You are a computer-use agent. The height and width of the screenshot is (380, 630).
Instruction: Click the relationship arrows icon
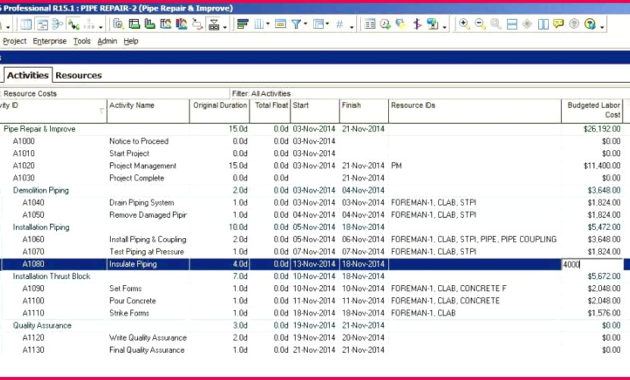coord(197,25)
